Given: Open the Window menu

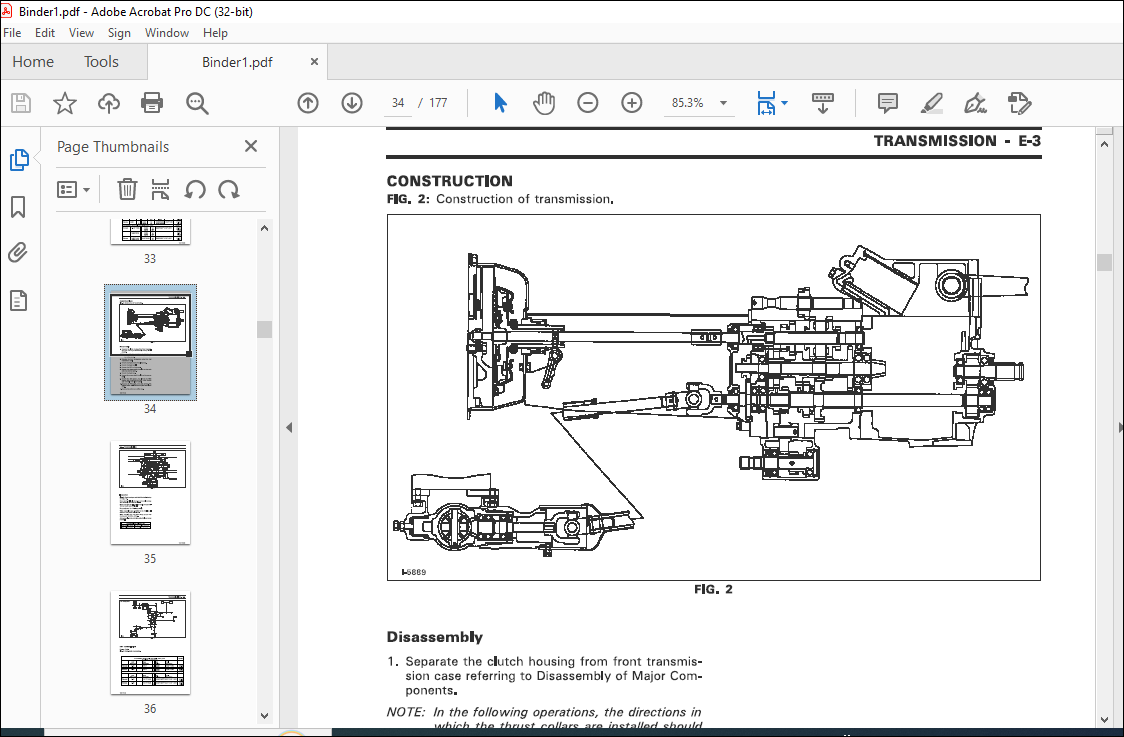Looking at the screenshot, I should [x=166, y=33].
